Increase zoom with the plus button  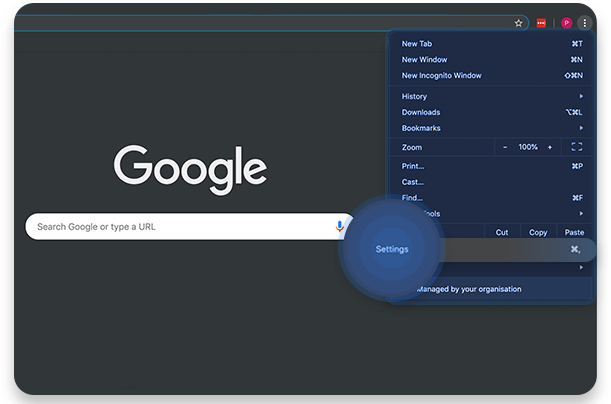[x=550, y=147]
